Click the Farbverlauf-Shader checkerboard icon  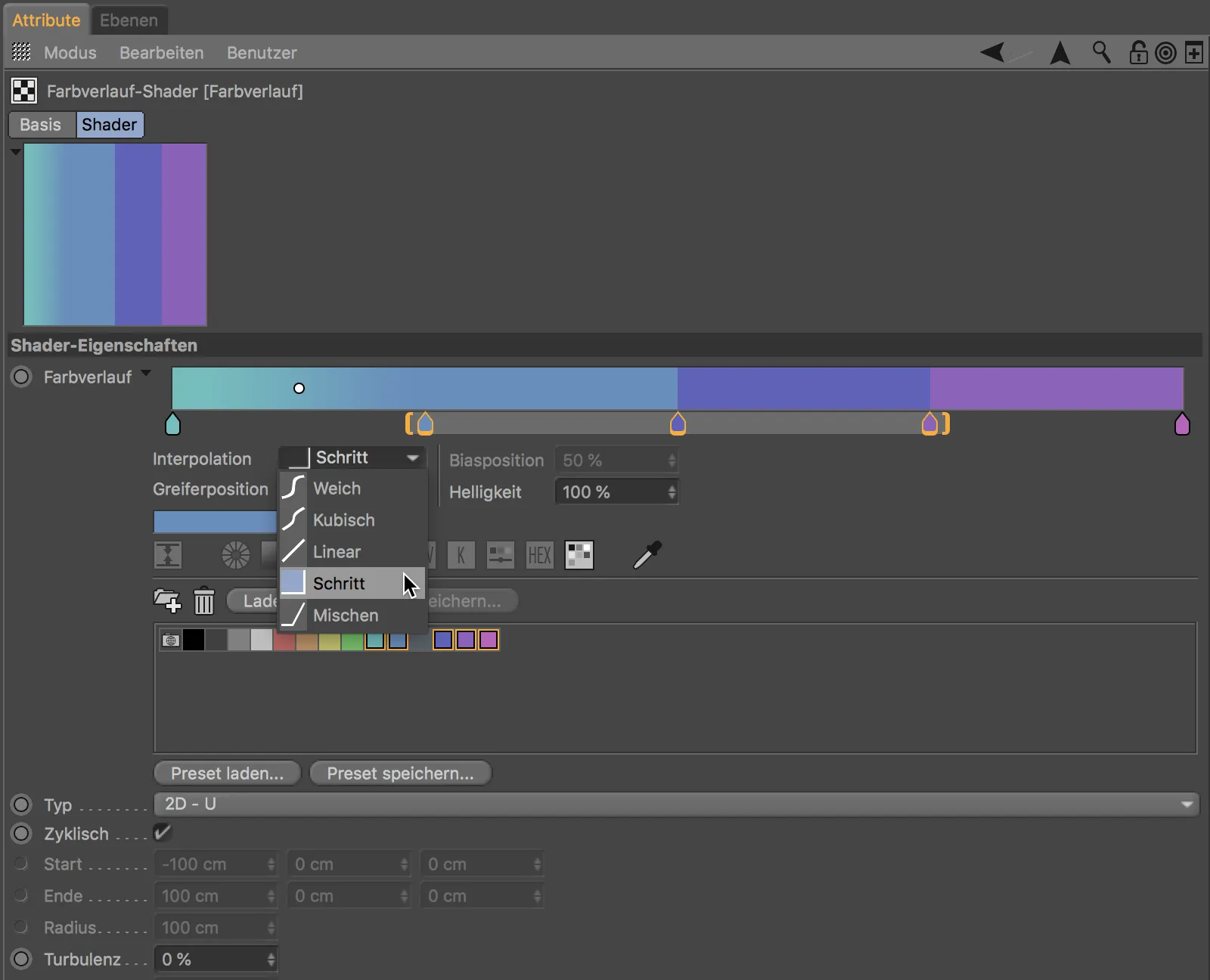coord(23,91)
